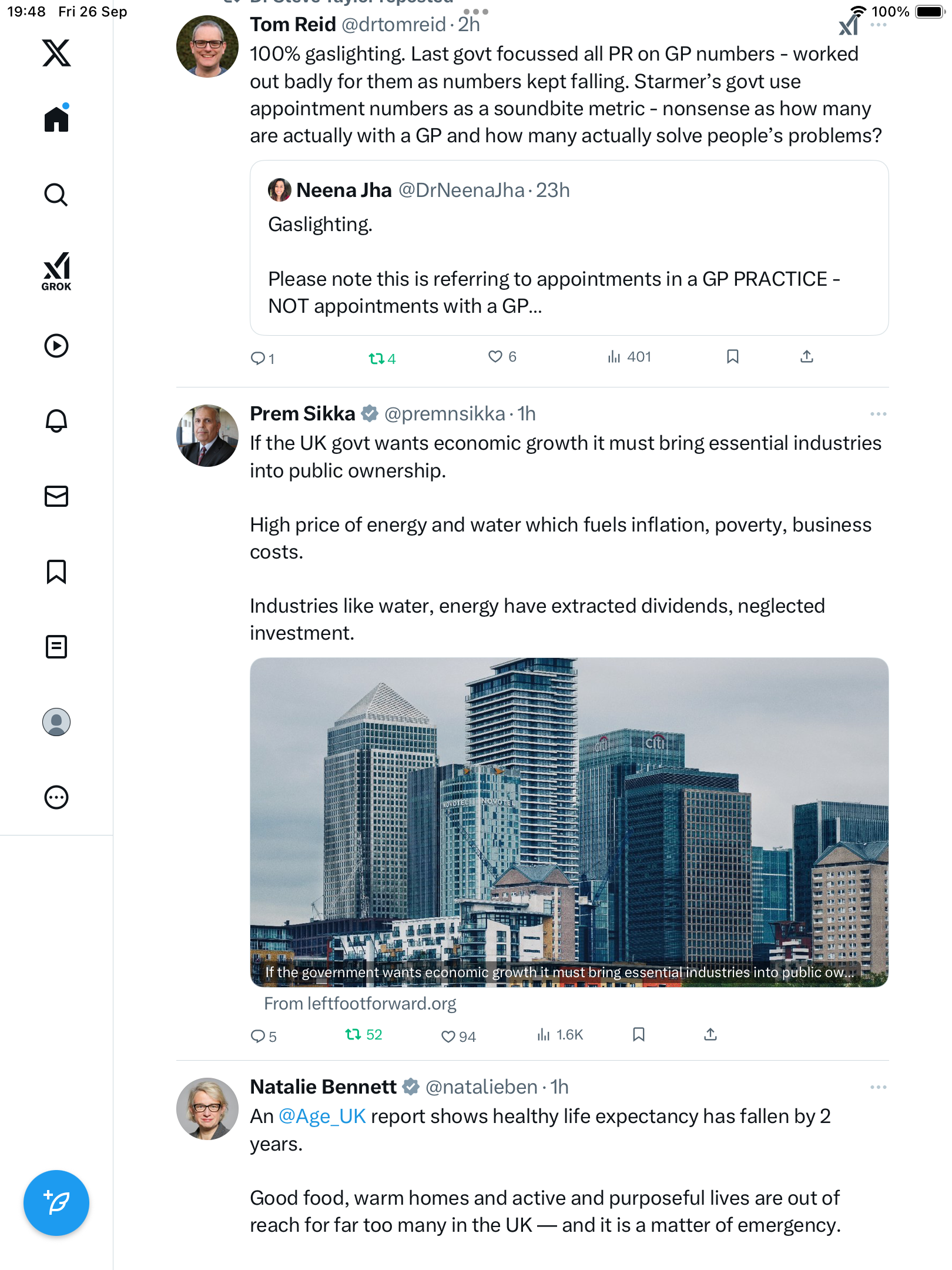Like Prem Sikka's post
Viewport: 952px width, 1270px height.
pyautogui.click(x=448, y=1036)
